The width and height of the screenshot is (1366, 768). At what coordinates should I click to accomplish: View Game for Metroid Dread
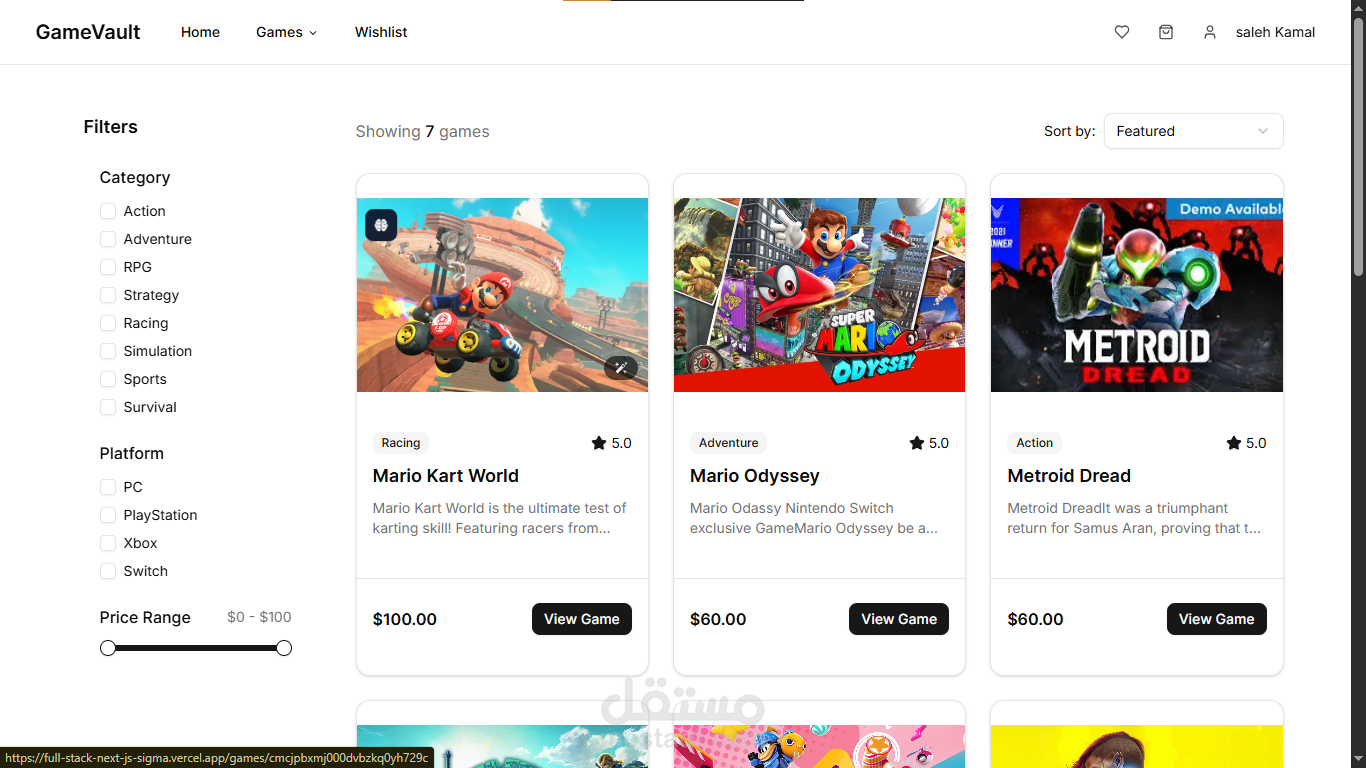pos(1216,619)
